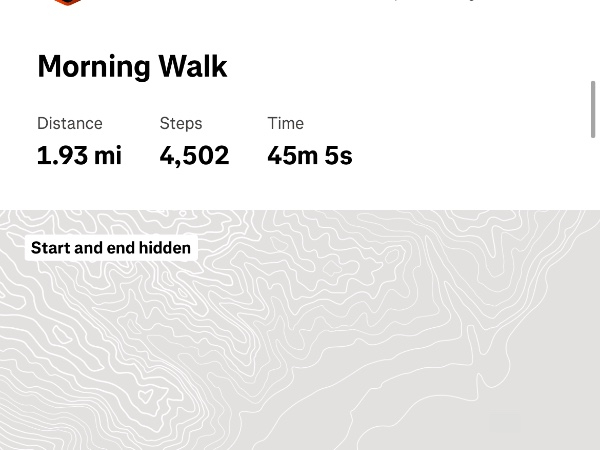Select the 45m 5s duration value

pyautogui.click(x=309, y=155)
